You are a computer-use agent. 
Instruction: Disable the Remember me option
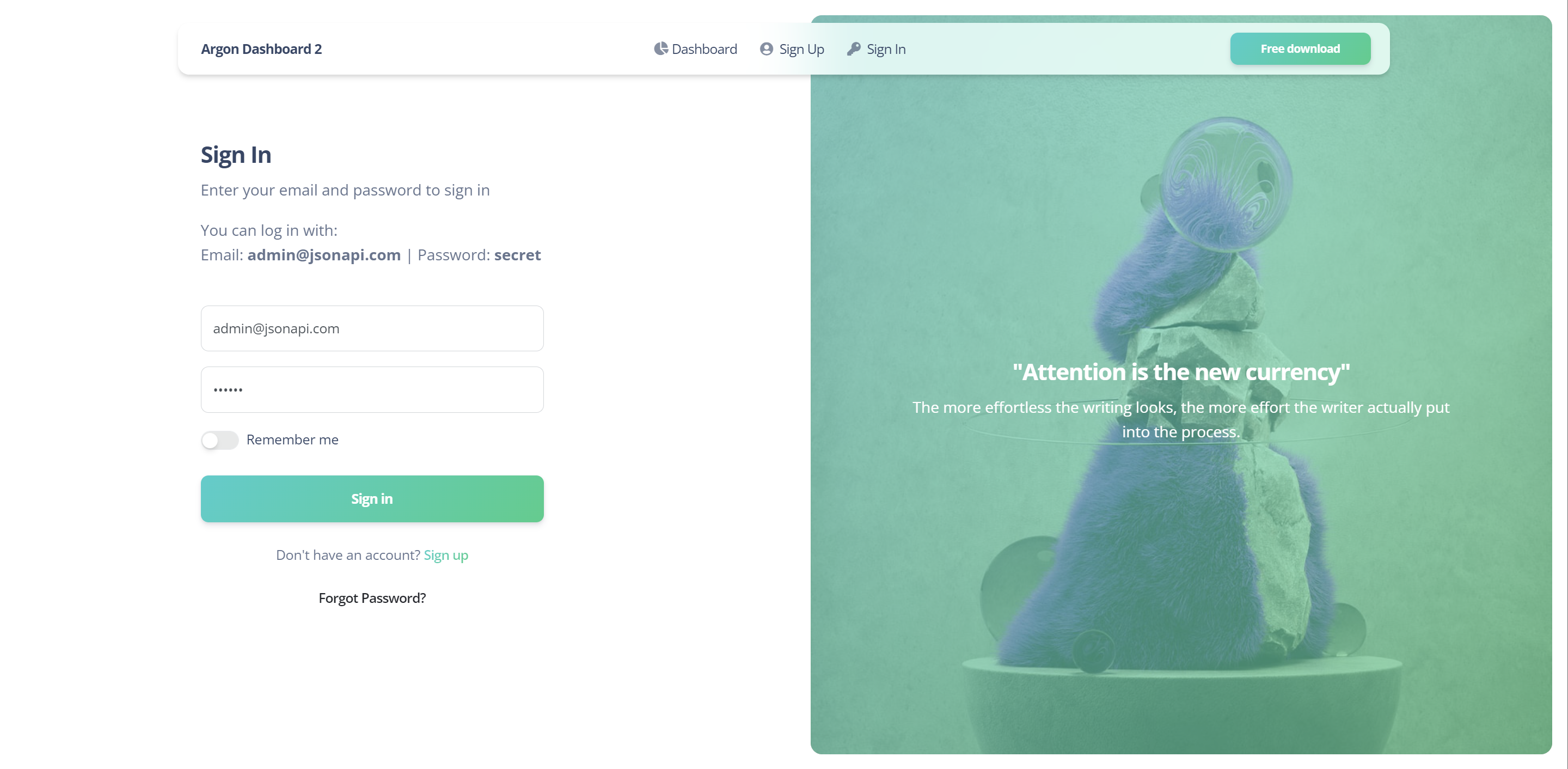pyautogui.click(x=219, y=439)
